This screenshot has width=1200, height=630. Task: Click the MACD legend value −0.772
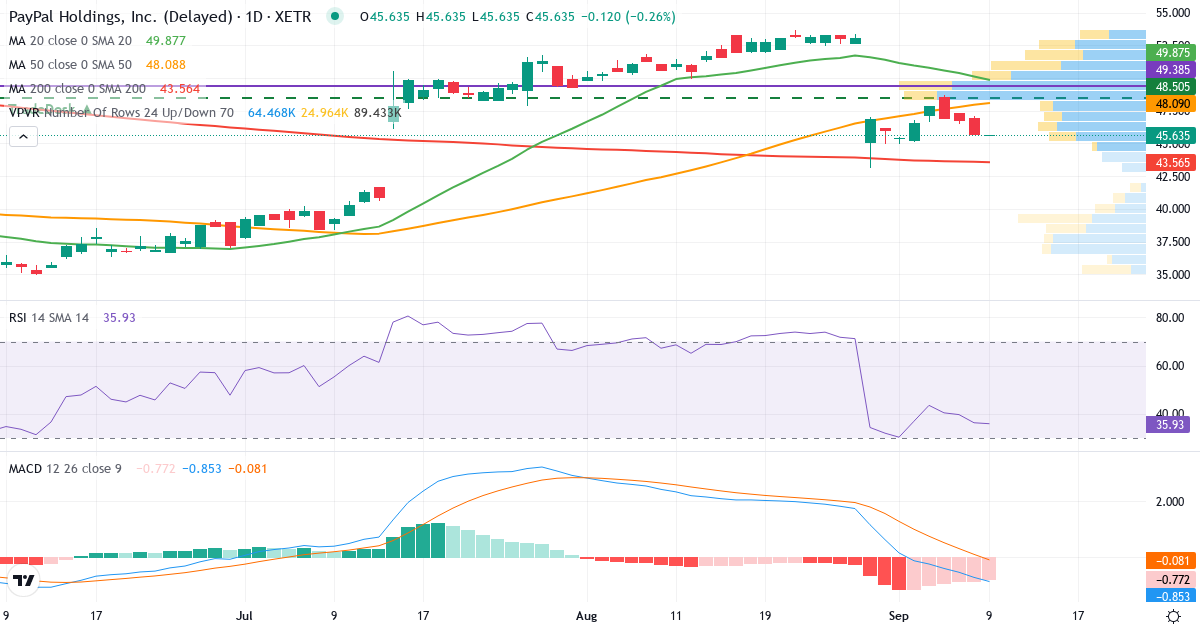[x=156, y=468]
